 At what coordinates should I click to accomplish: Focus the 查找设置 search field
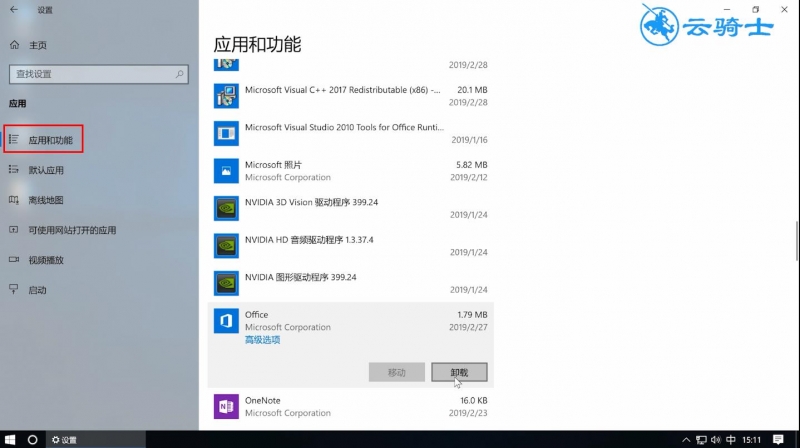(x=98, y=74)
